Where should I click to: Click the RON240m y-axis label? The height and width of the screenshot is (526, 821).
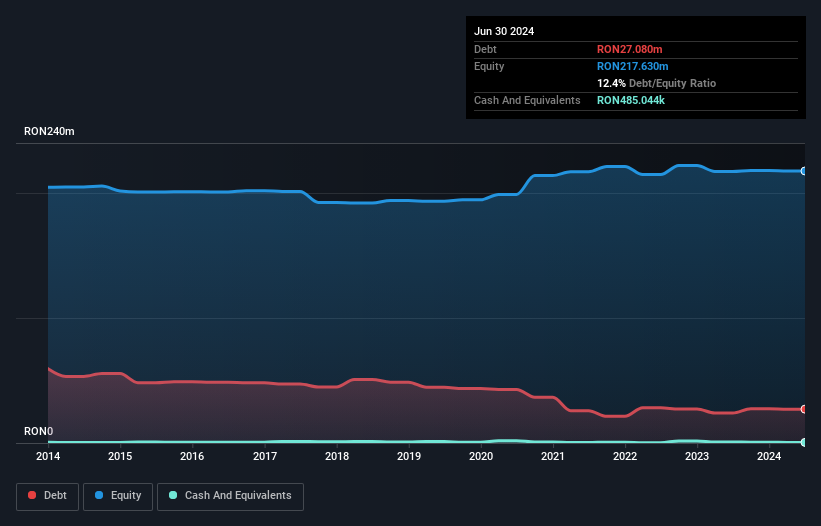(49, 131)
